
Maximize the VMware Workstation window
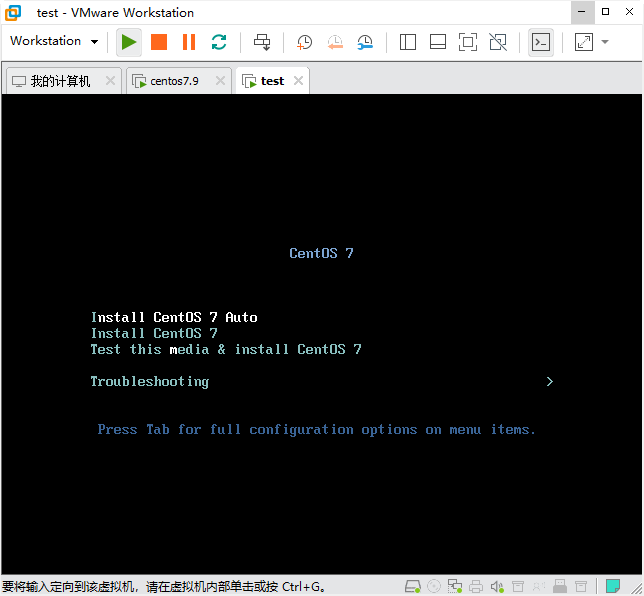pos(605,12)
